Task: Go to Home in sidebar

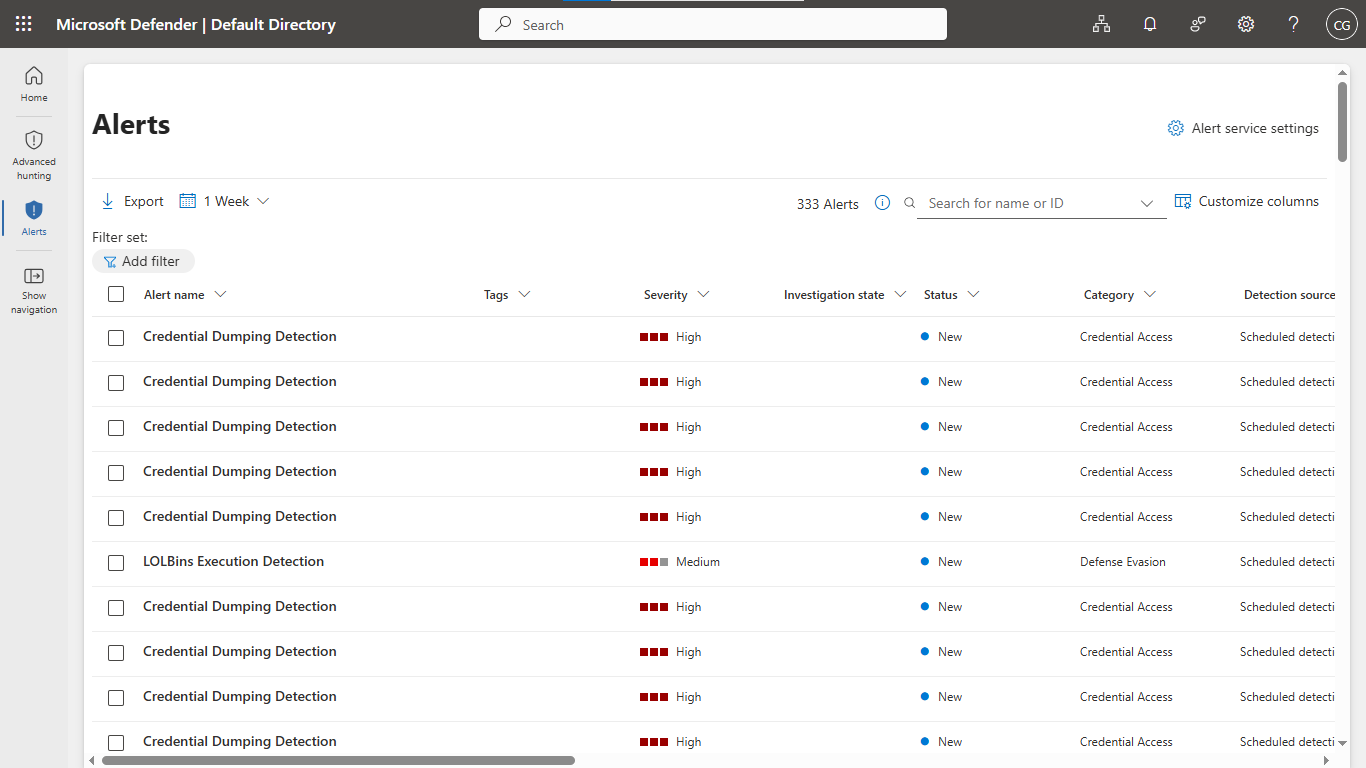Action: coord(34,84)
